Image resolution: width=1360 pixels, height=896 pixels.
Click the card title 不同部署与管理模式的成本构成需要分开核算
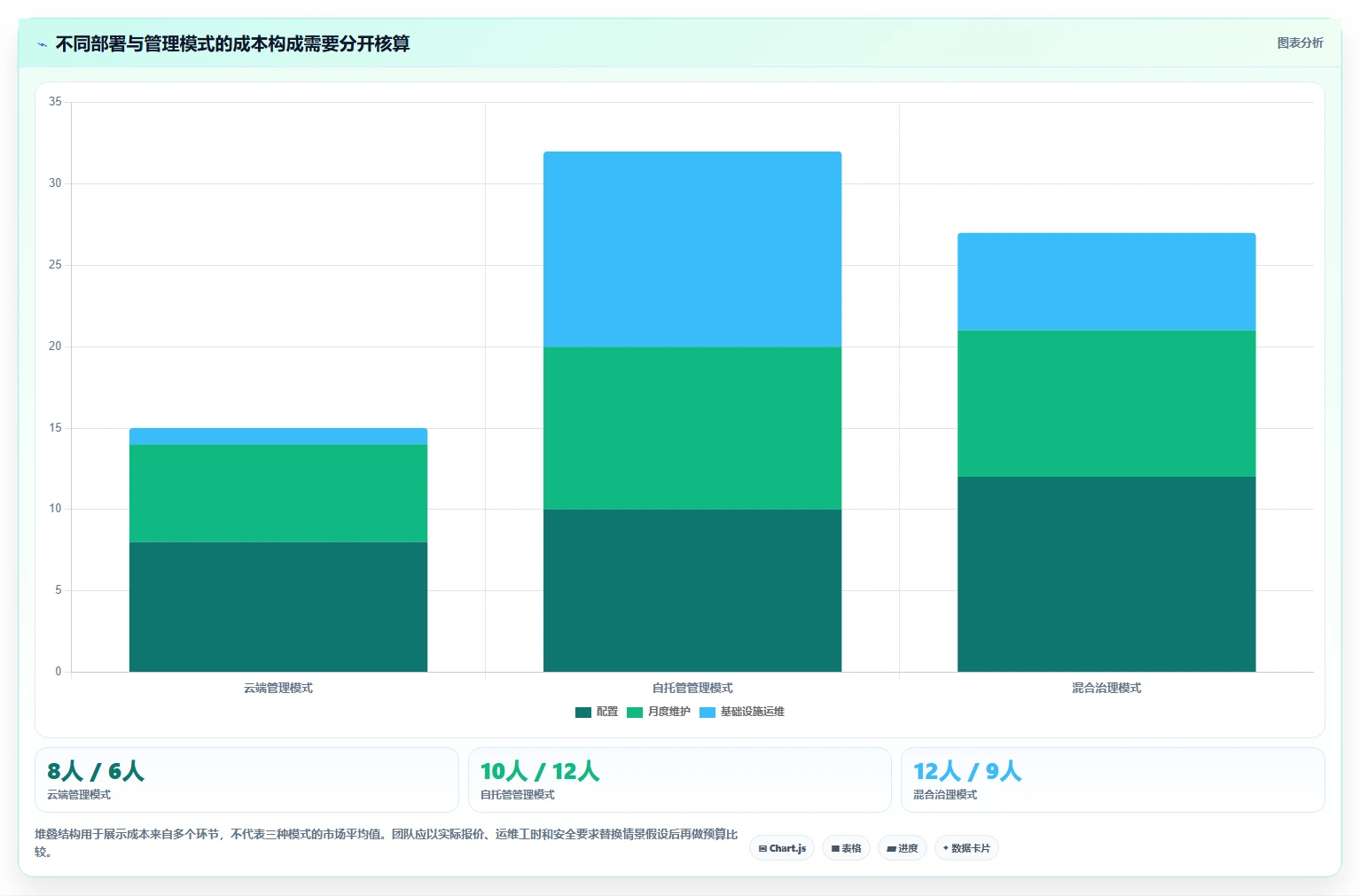pos(233,44)
